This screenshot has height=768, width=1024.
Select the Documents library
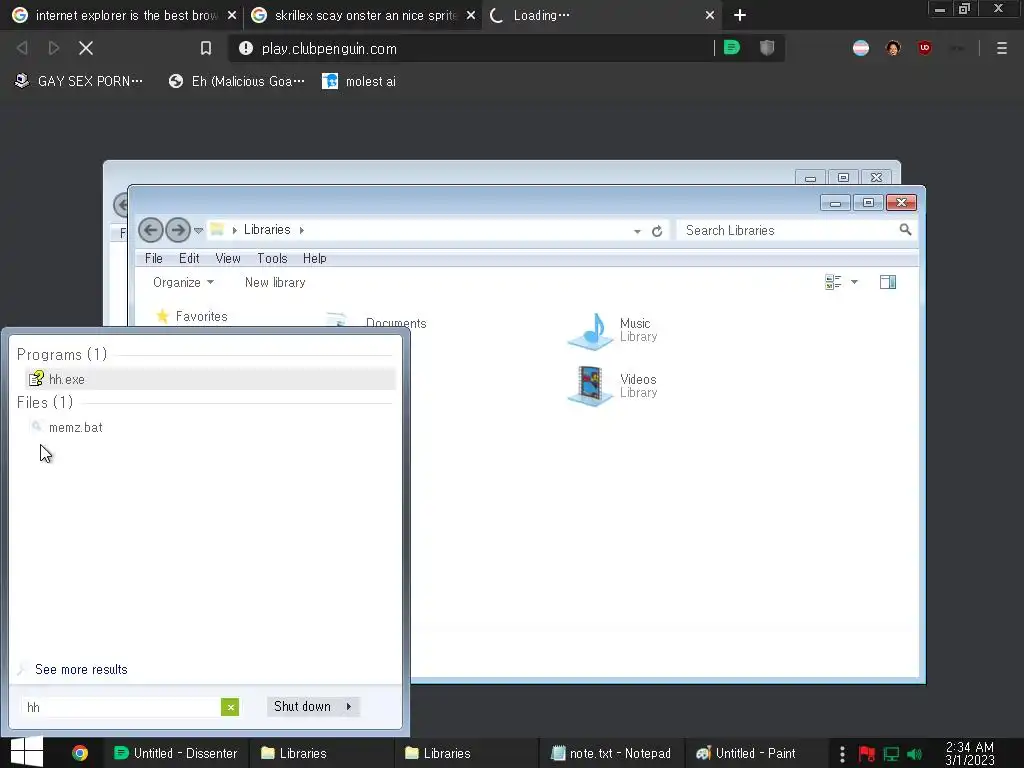377,321
